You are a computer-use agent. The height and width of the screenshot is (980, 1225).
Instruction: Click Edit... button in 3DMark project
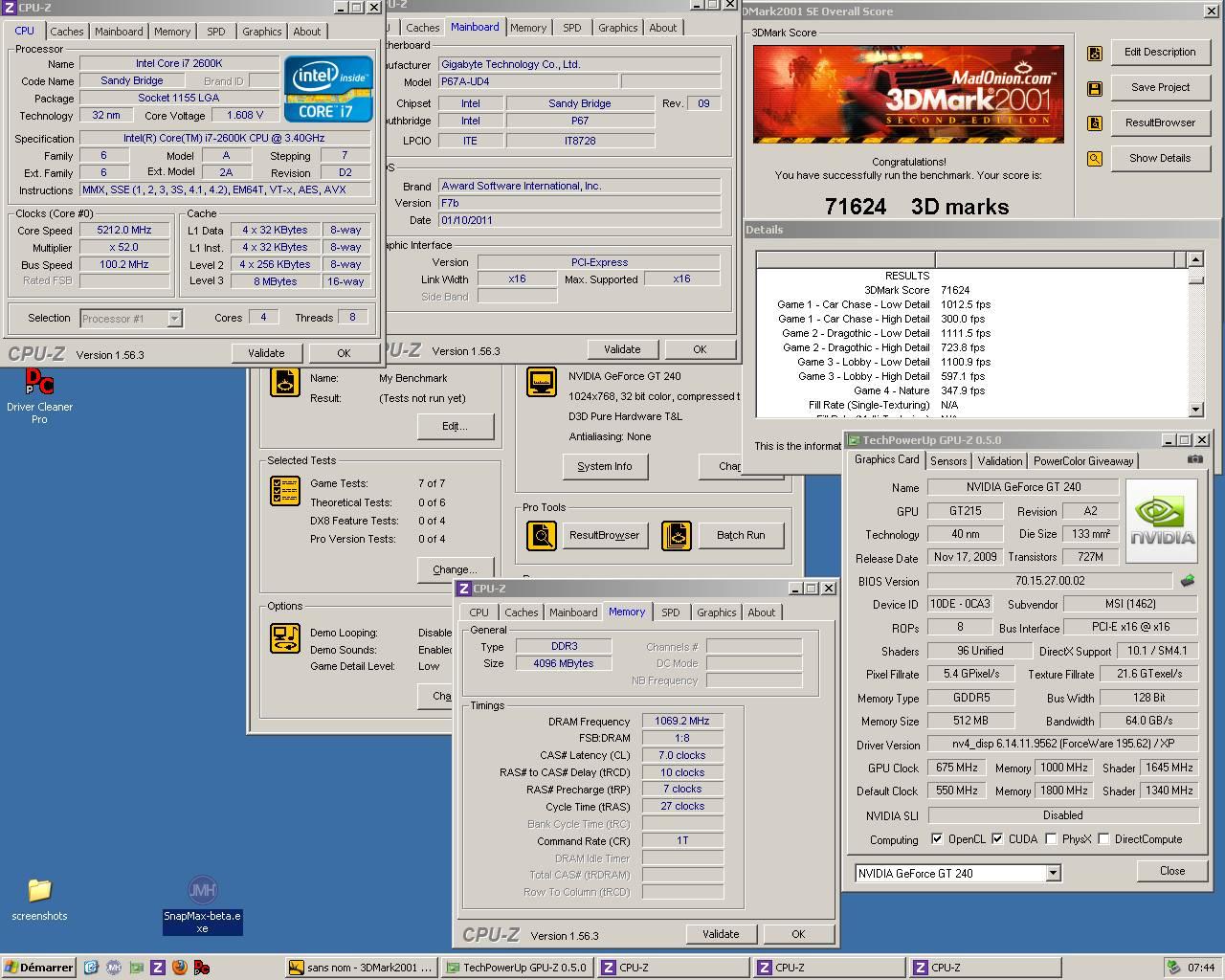point(455,426)
